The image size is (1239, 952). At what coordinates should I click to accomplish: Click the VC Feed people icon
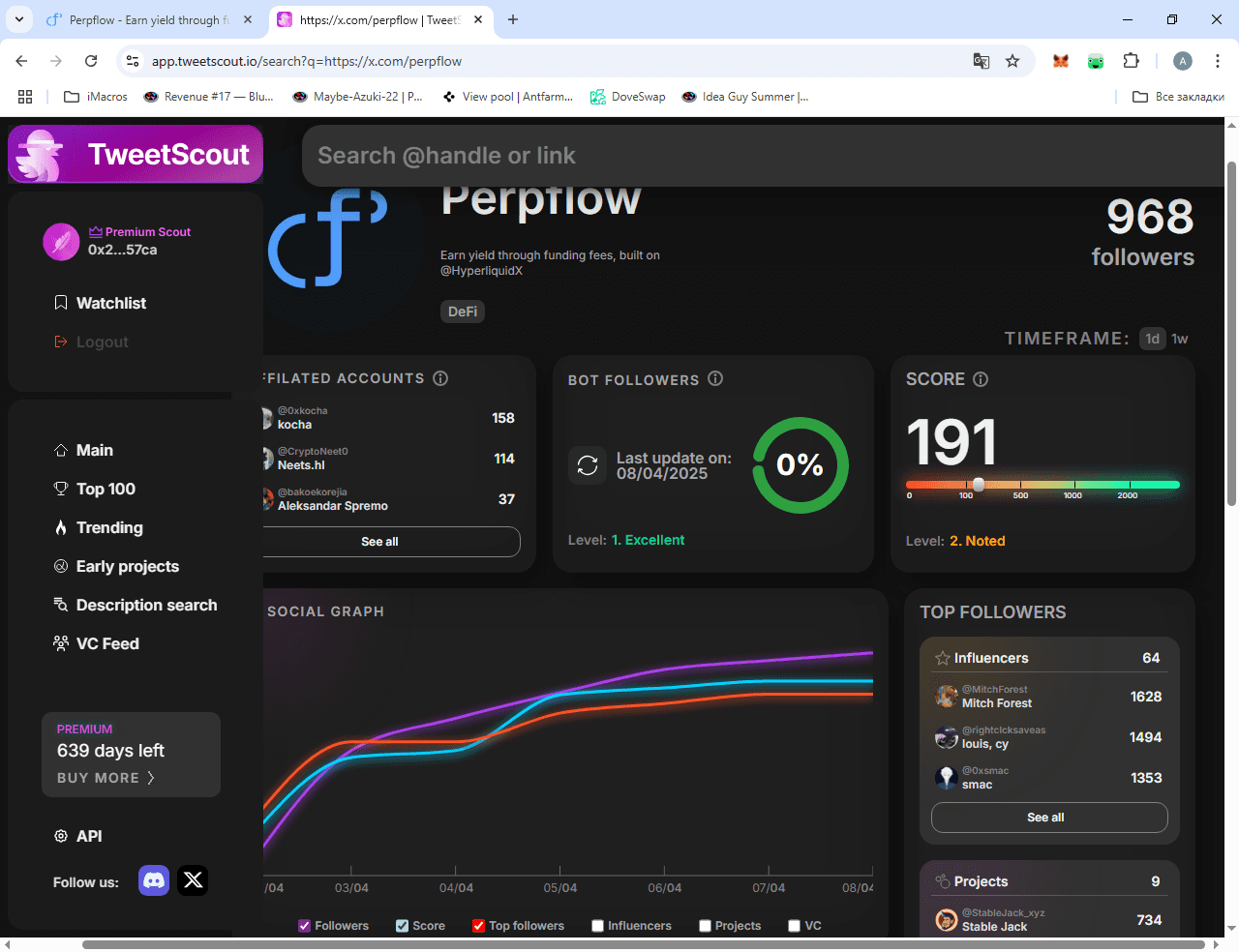[x=61, y=643]
